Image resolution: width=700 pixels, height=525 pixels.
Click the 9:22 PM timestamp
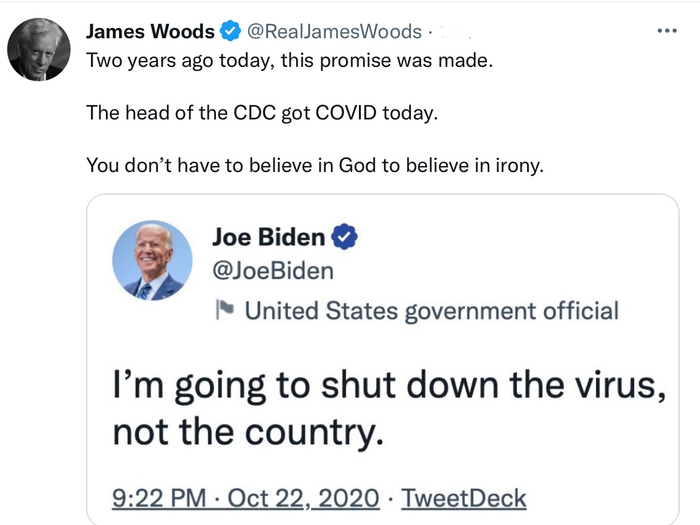point(156,497)
